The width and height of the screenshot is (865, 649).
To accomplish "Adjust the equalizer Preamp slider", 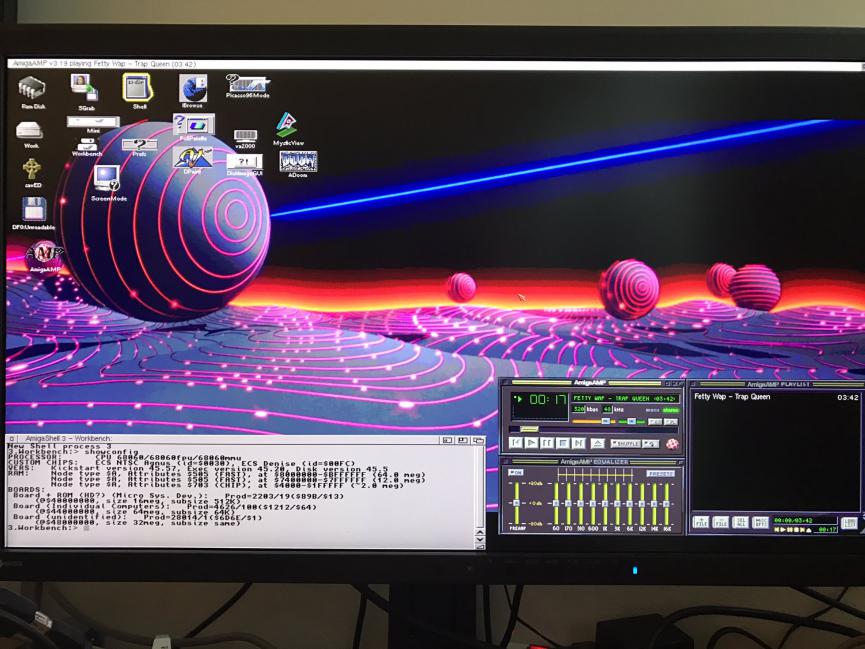I will click(x=516, y=502).
